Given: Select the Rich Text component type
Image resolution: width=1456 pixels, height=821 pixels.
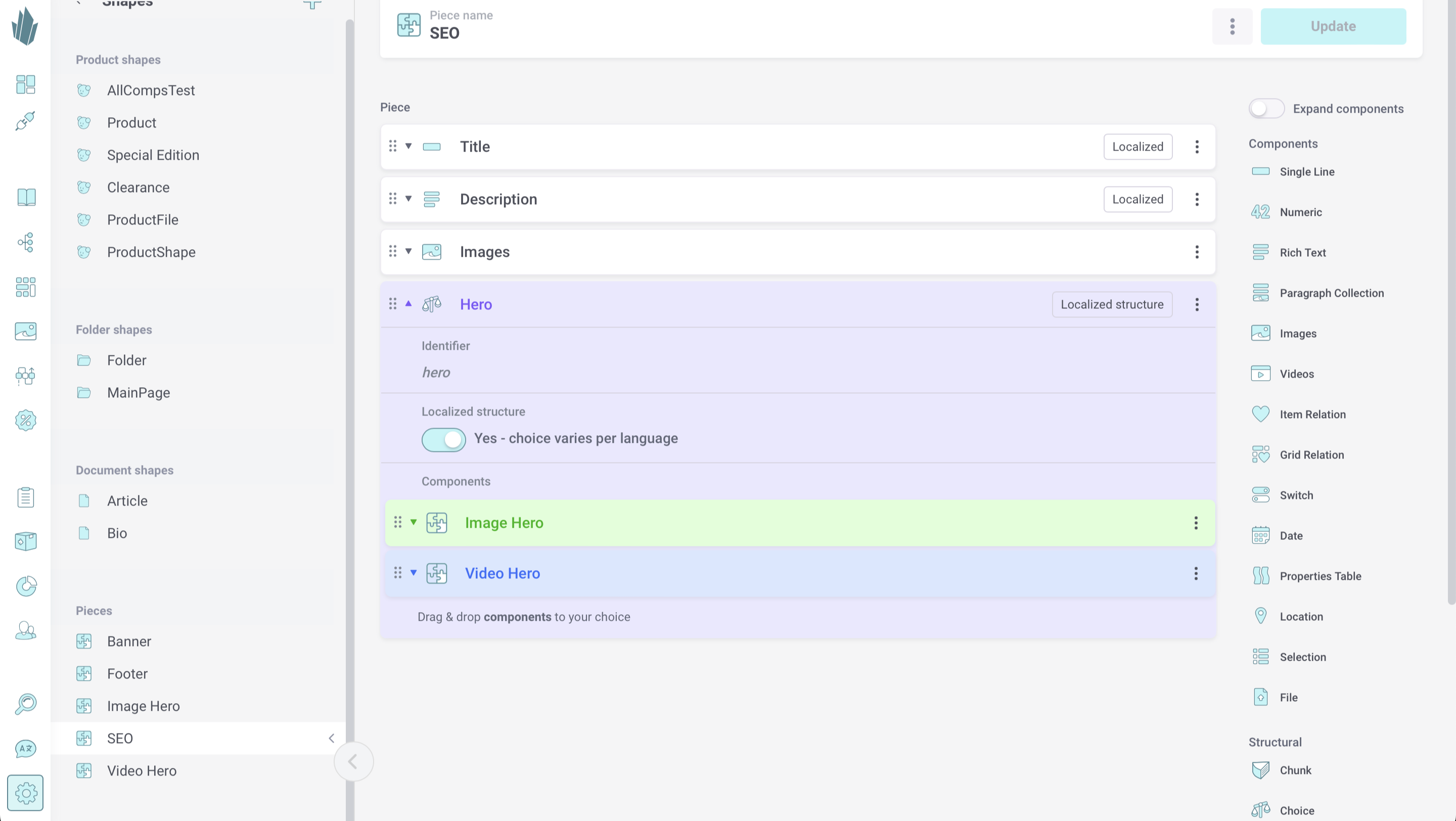Looking at the screenshot, I should pos(1303,252).
